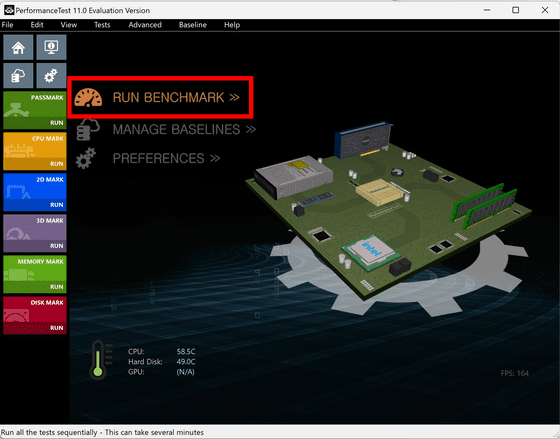The width and height of the screenshot is (560, 439).
Task: Run the PassMark rating tile
Action: coord(35,110)
